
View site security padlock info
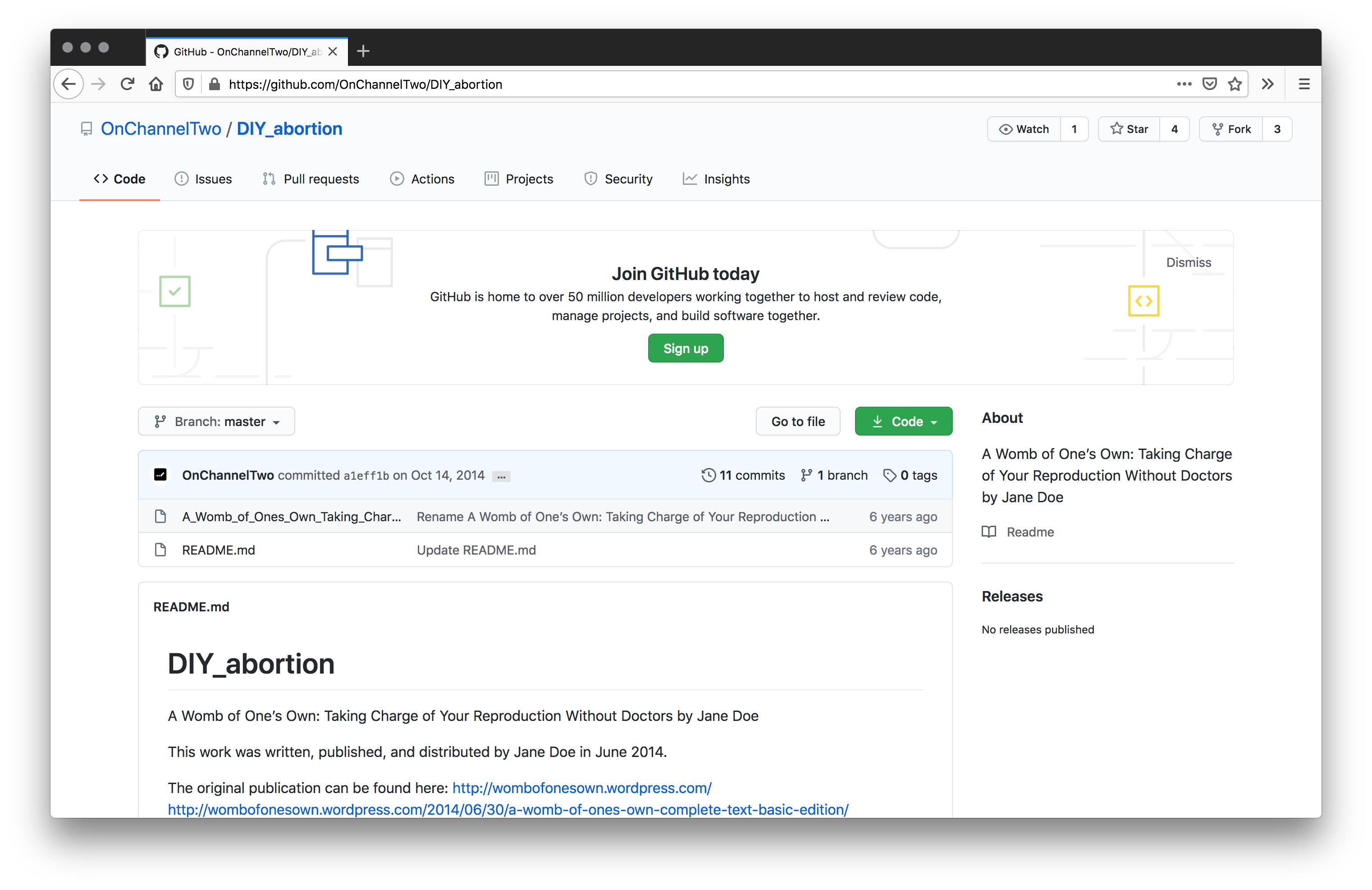click(215, 84)
